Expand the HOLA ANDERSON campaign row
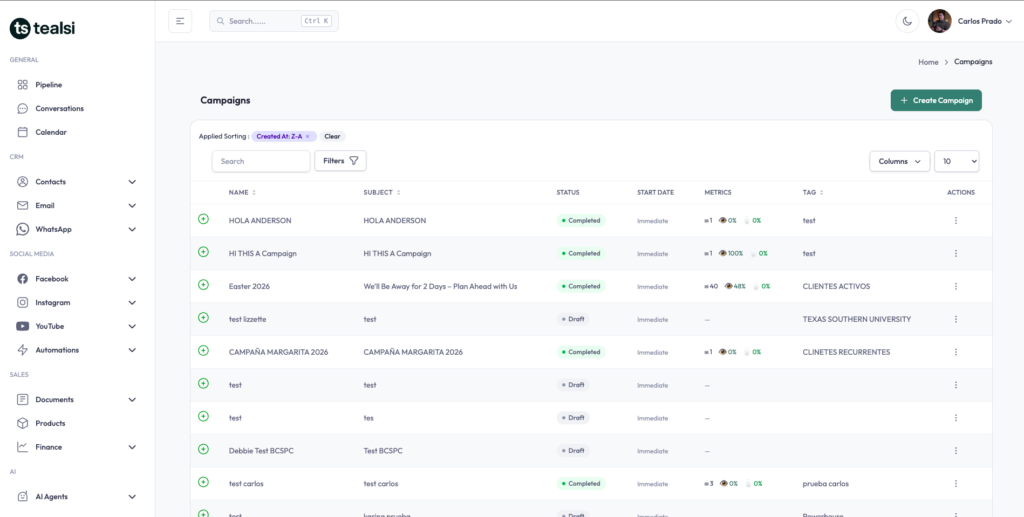Viewport: 1024px width, 517px height. point(203,219)
